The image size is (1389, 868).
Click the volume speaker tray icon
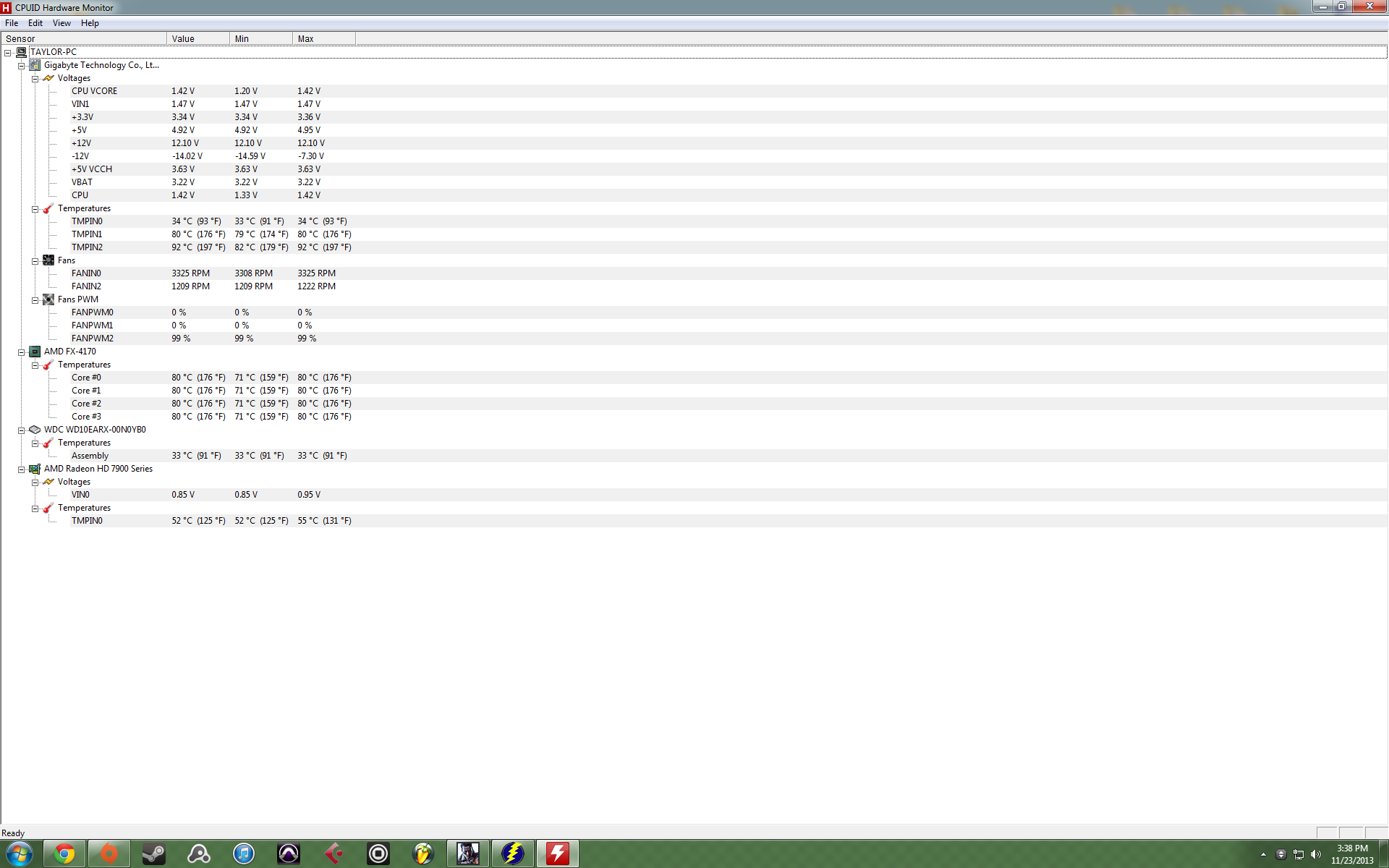(1316, 854)
